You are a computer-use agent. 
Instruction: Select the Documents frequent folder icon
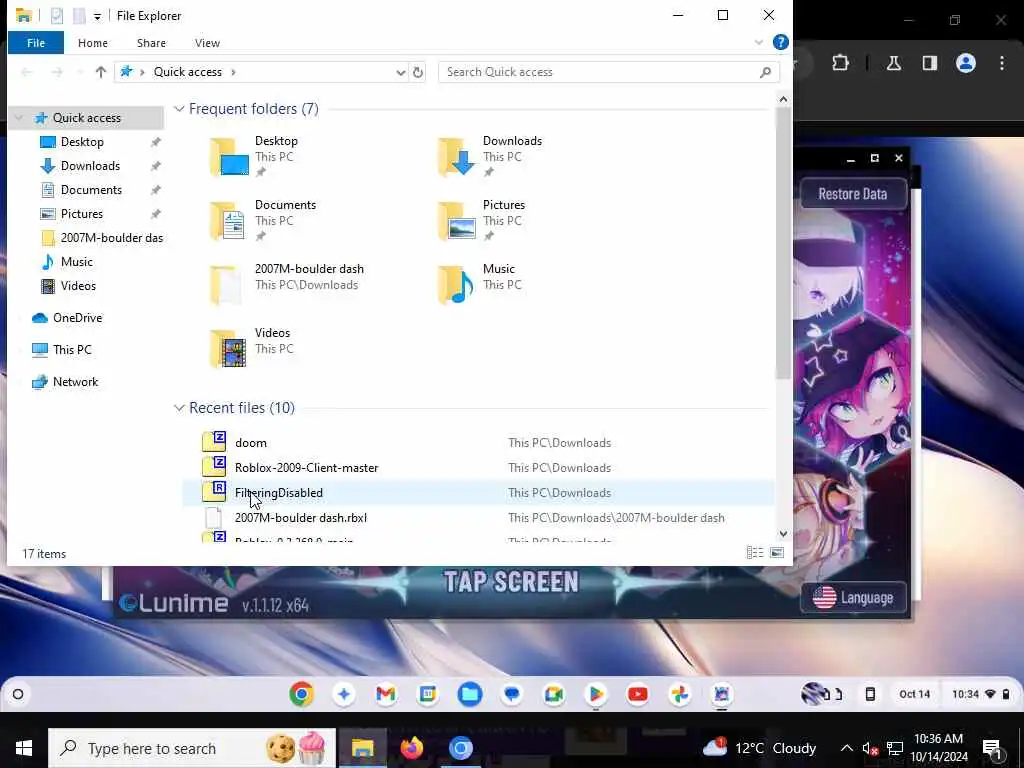(229, 221)
